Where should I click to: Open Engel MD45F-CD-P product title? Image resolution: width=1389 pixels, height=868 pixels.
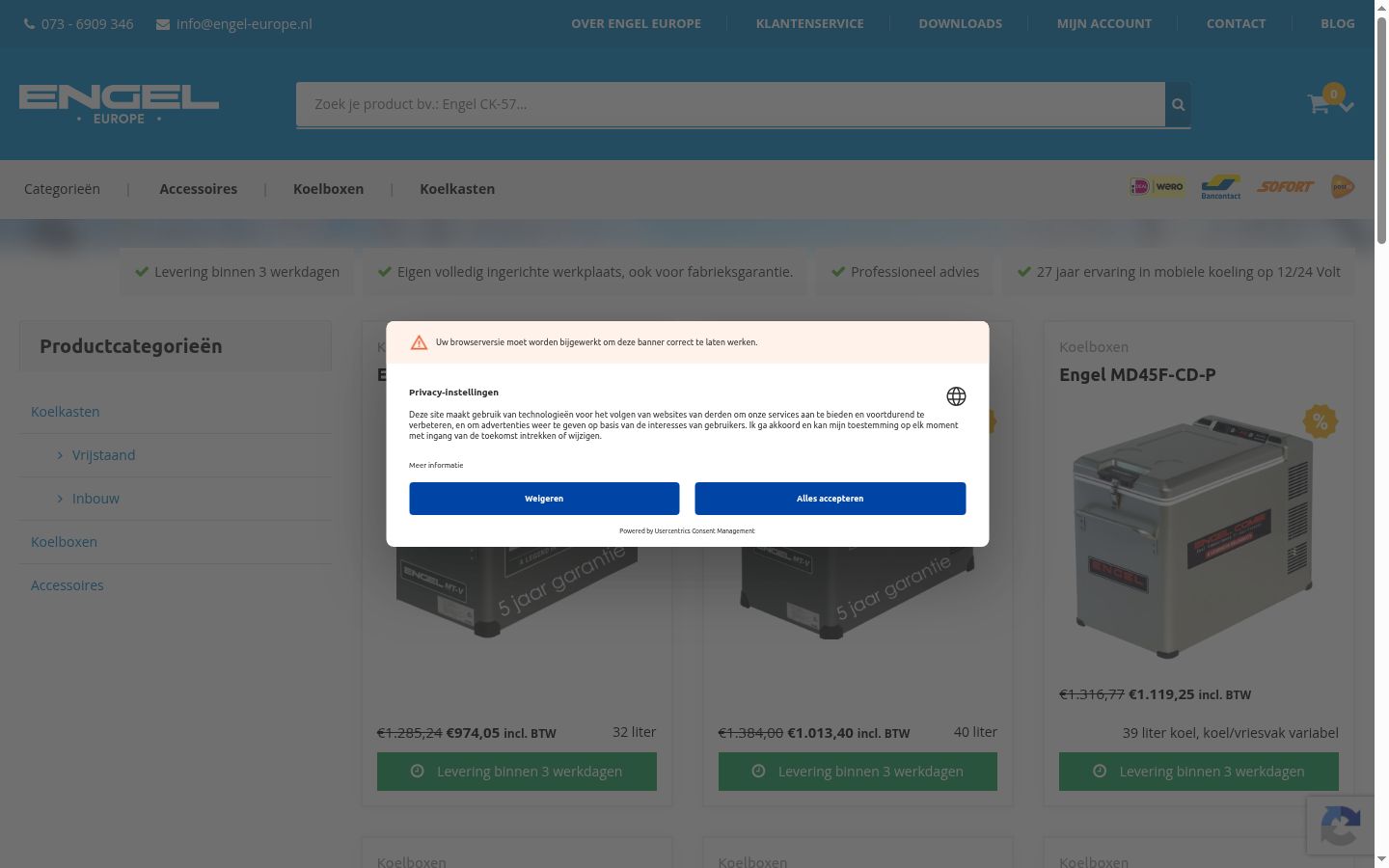(1137, 375)
